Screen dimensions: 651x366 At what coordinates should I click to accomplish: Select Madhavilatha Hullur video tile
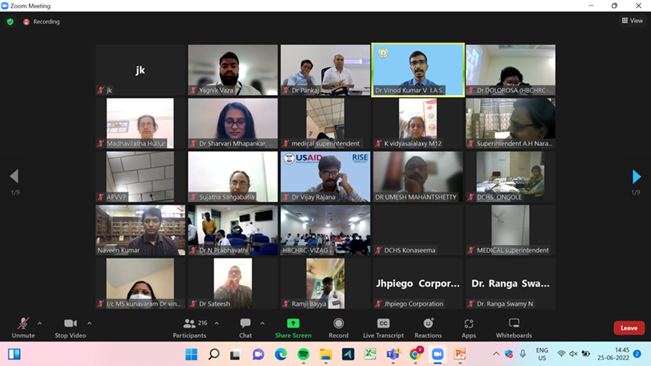coord(140,123)
